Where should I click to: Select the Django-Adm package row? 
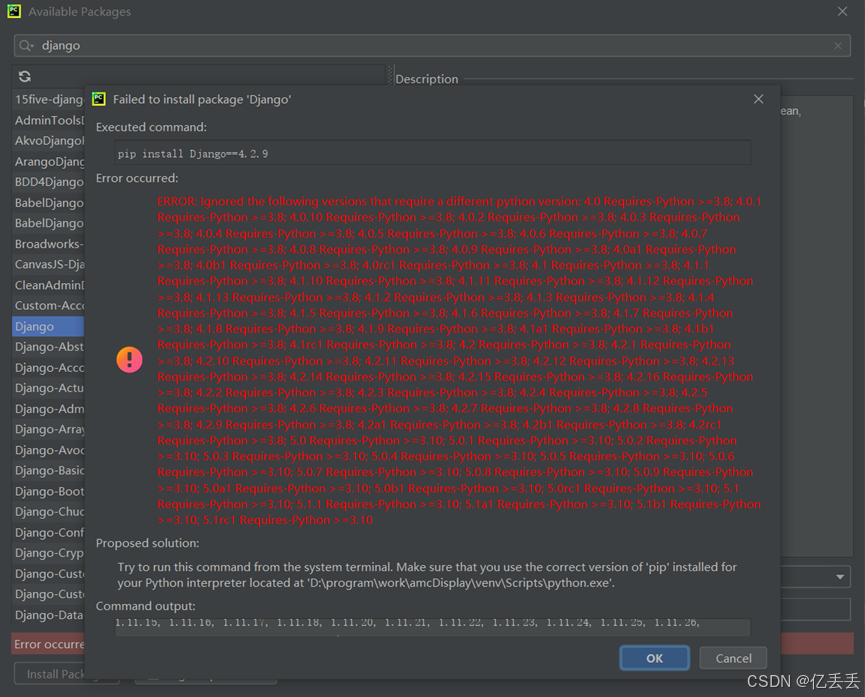[x=49, y=409]
